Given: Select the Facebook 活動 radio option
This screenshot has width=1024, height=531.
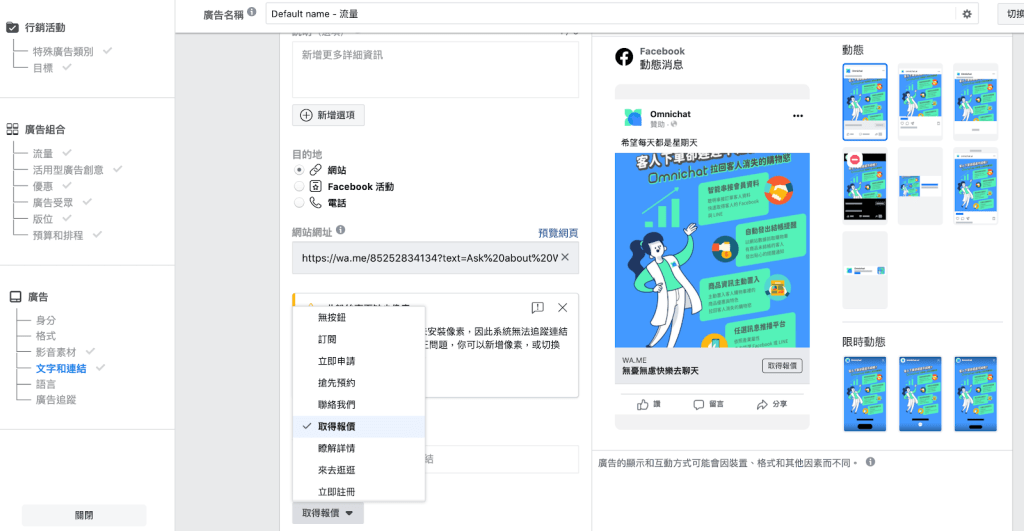Looking at the screenshot, I should tap(299, 186).
